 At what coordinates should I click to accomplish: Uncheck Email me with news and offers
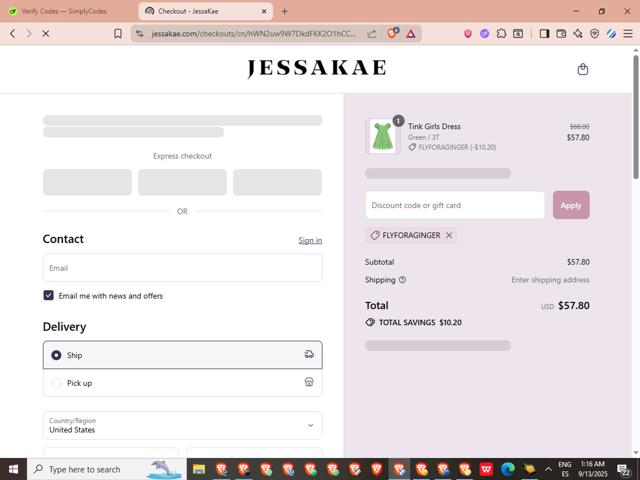tap(49, 295)
